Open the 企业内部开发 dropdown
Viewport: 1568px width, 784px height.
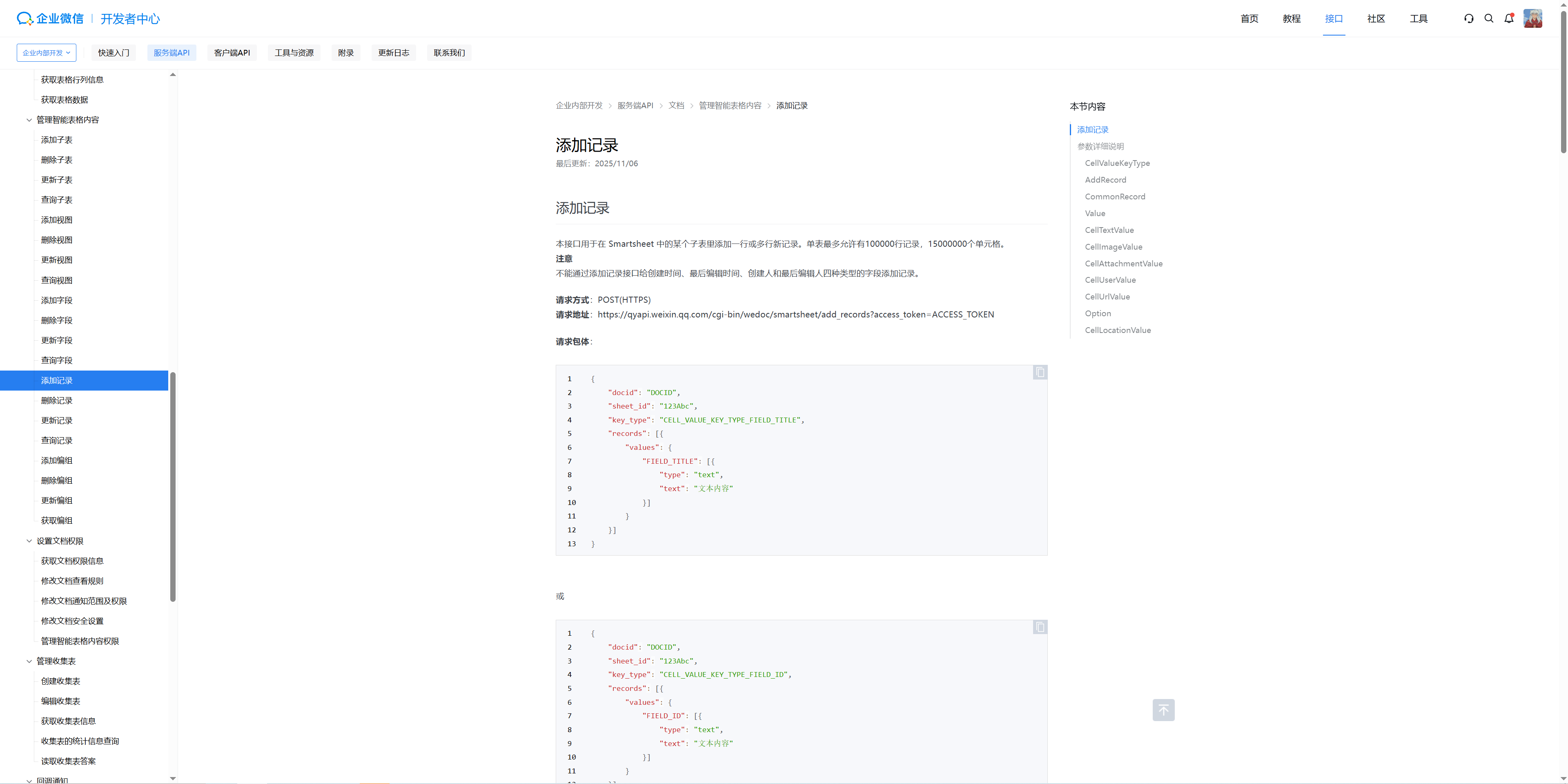tap(46, 53)
